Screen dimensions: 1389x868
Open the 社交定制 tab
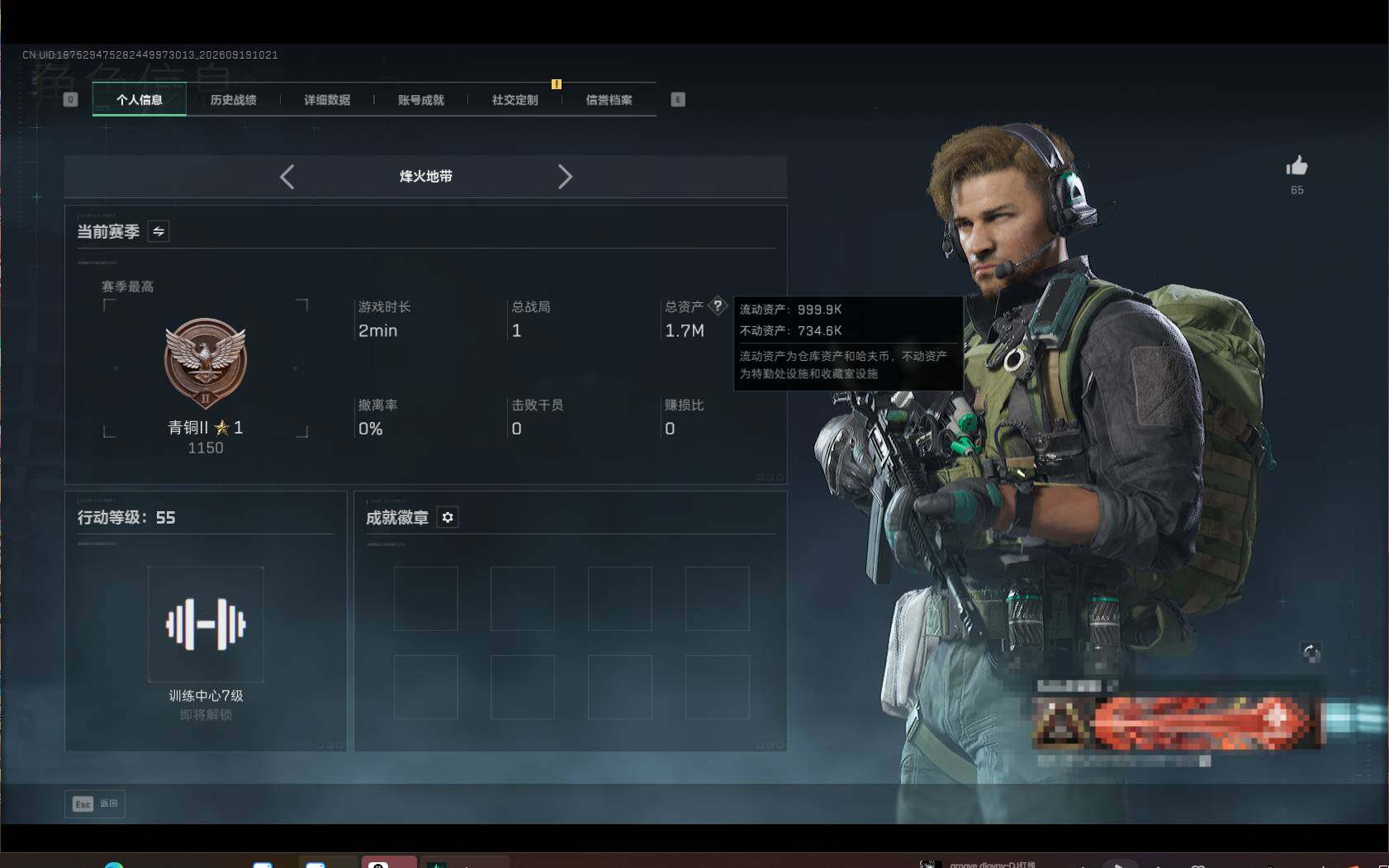point(515,99)
